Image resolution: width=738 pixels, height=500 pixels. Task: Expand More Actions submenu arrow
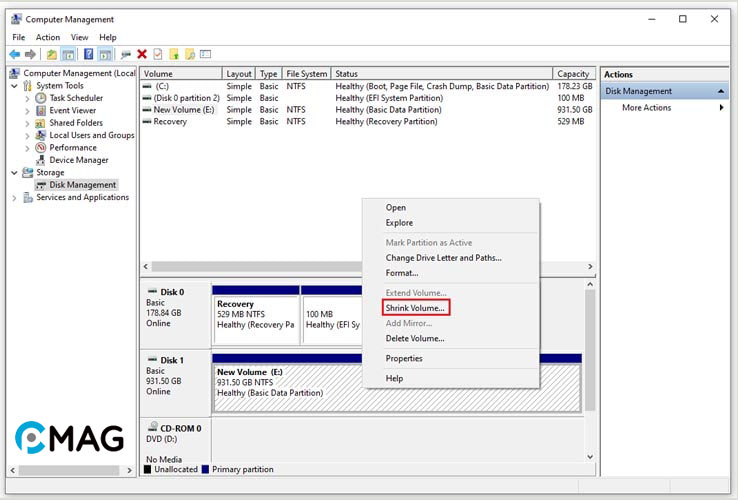click(721, 108)
